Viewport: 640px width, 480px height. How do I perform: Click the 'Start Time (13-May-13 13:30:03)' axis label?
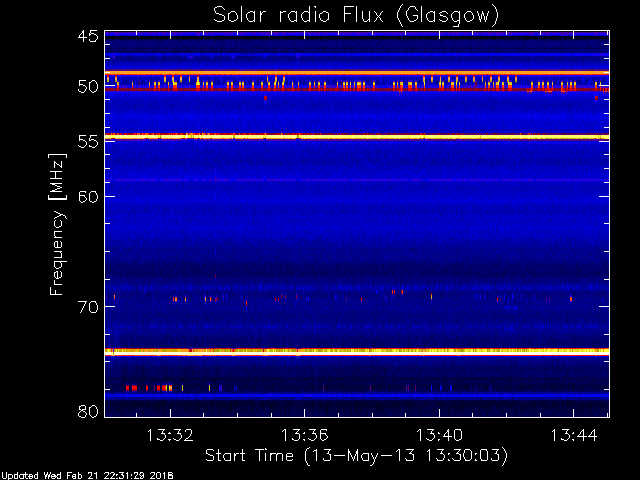356,456
